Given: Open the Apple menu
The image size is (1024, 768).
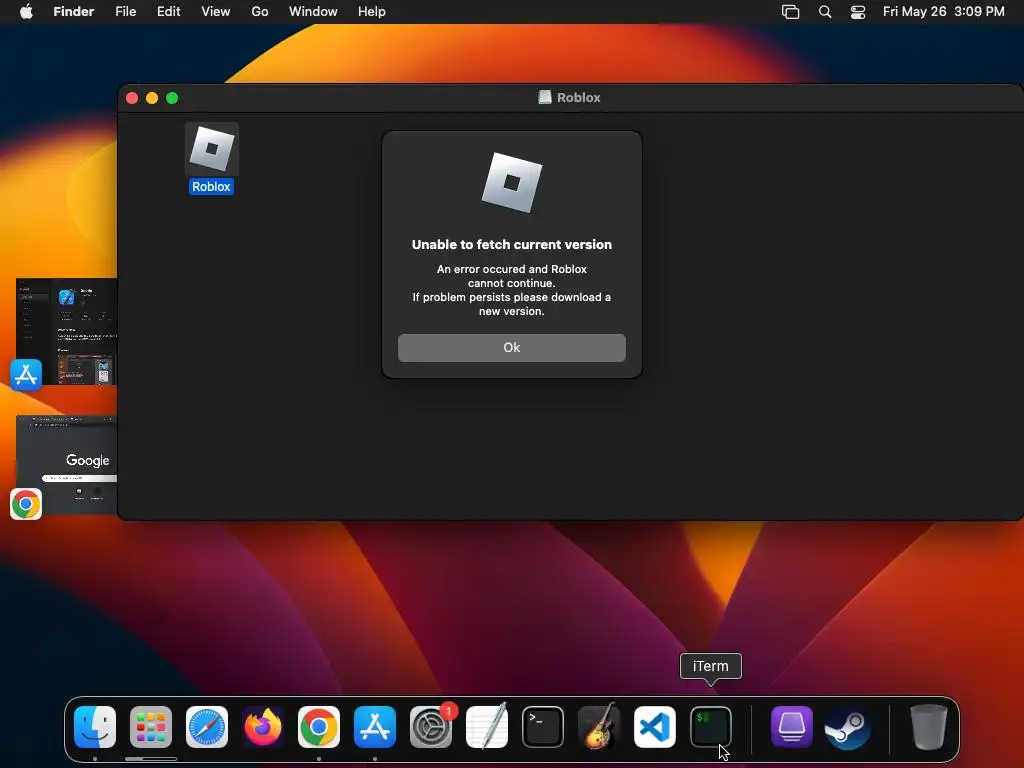Looking at the screenshot, I should coord(26,12).
